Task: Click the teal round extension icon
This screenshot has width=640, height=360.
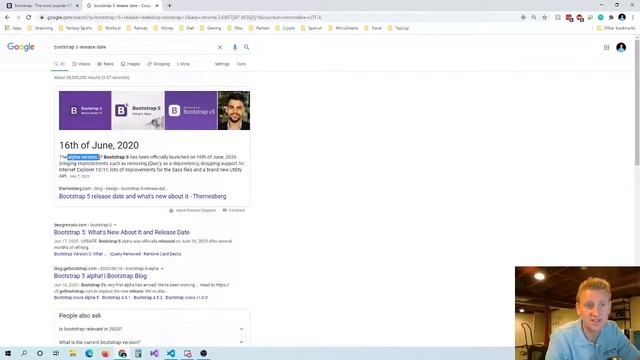Action: click(600, 18)
